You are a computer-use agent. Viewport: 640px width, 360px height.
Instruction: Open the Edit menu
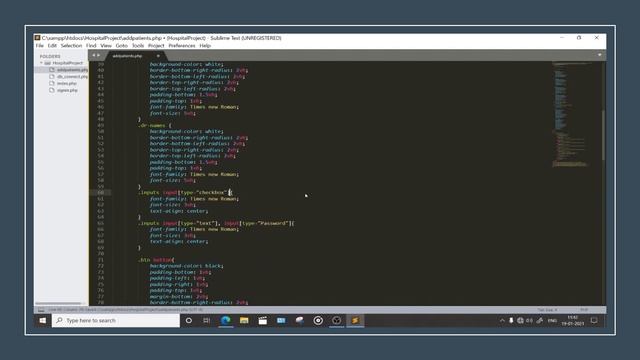tap(52, 46)
